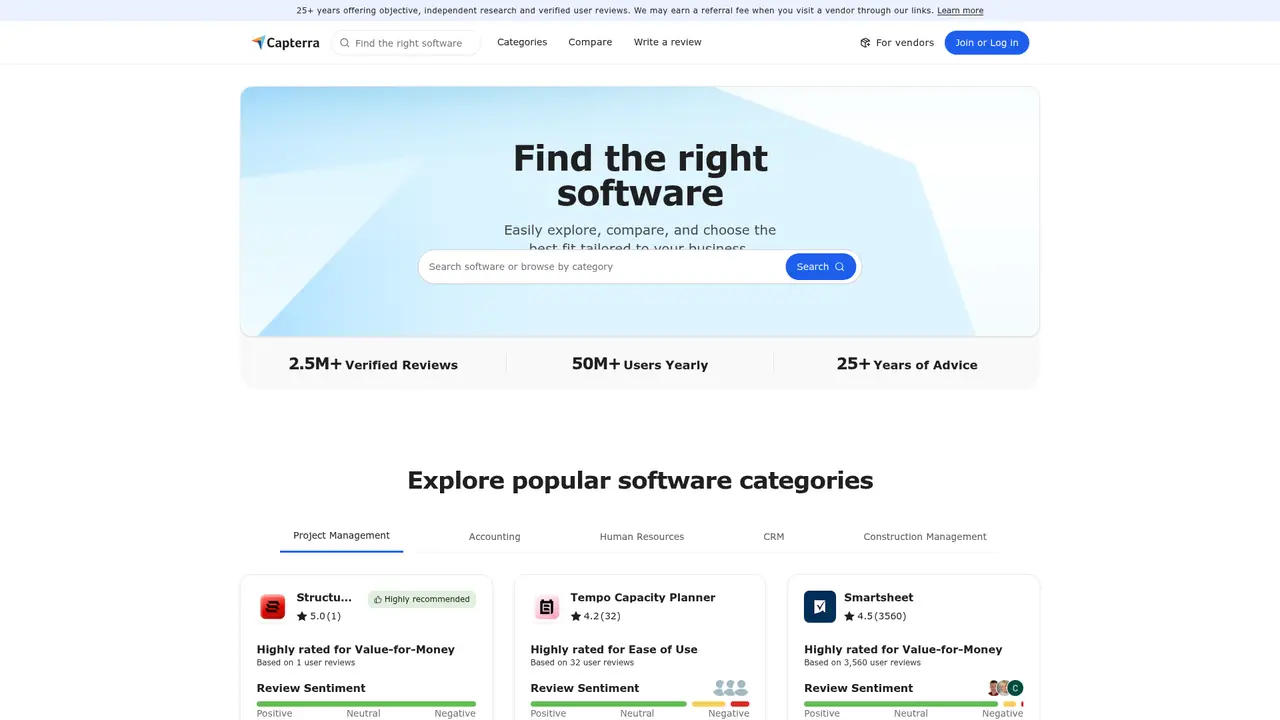
Task: Click the star rating beside 4.2 (32)
Action: tap(576, 616)
